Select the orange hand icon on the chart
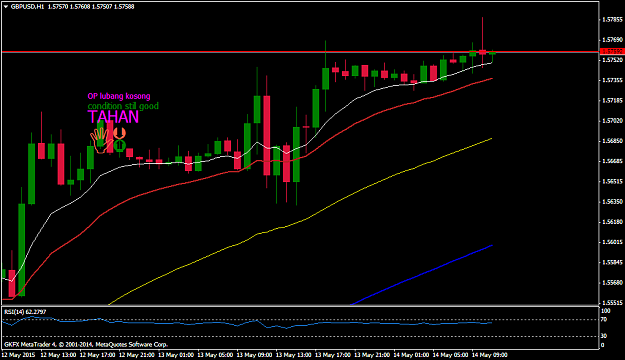625x360 pixels. click(100, 141)
